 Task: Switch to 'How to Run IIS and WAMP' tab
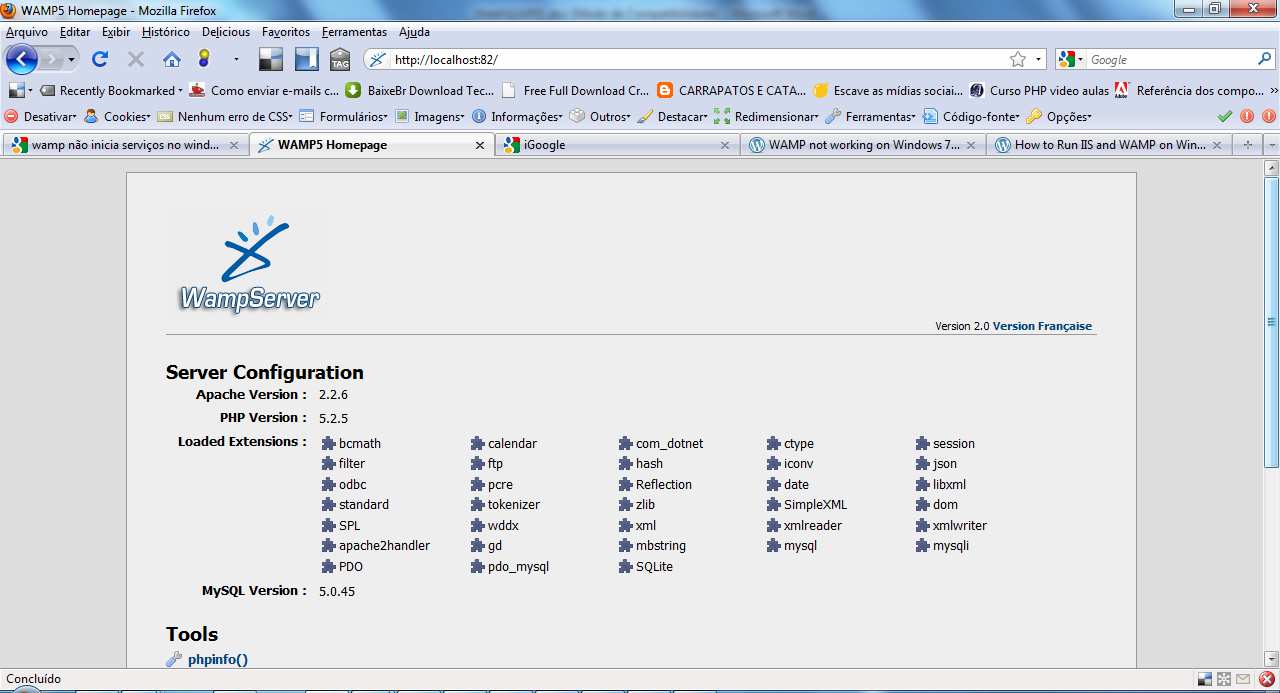[x=1110, y=145]
